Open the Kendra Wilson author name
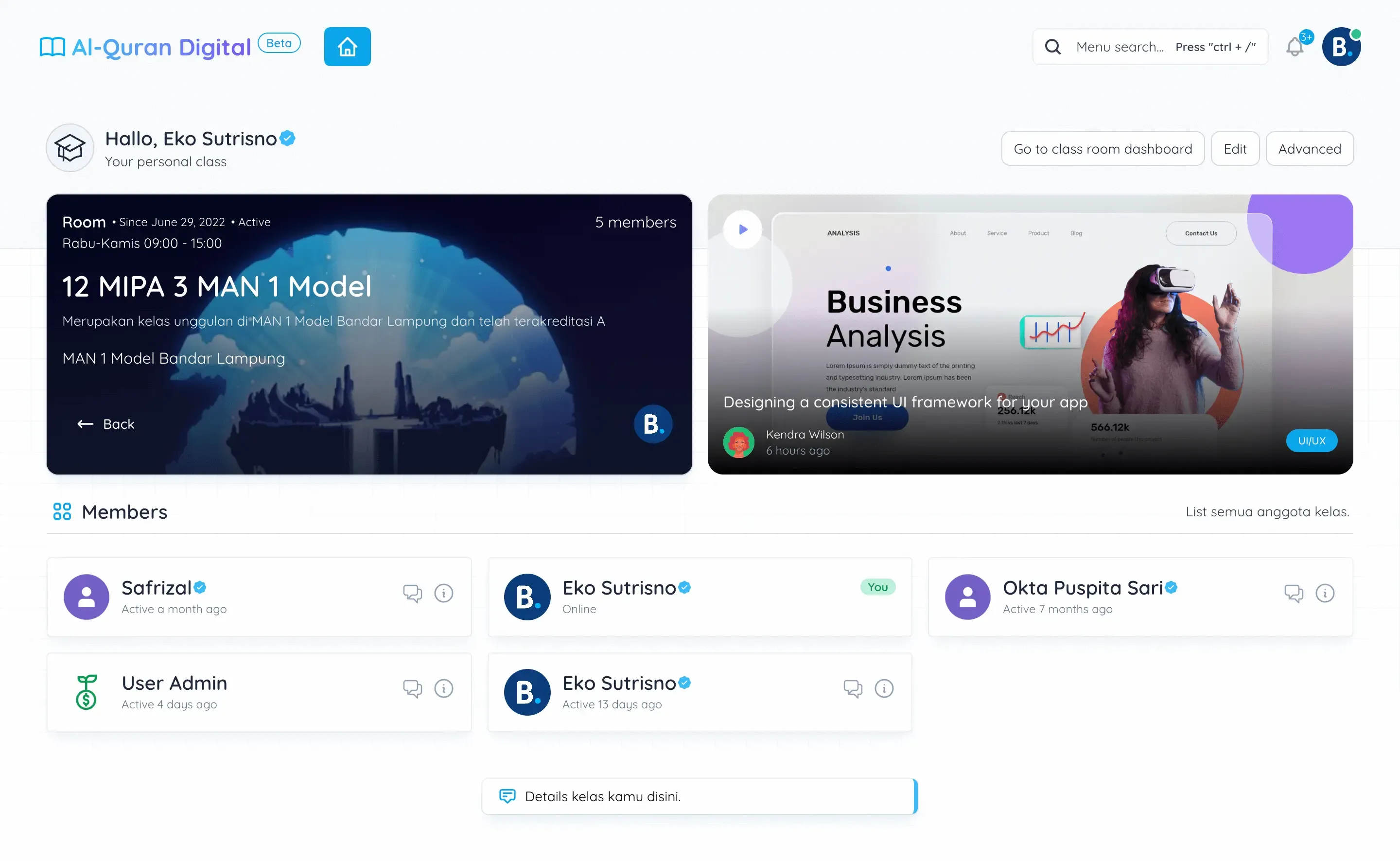 pos(805,435)
